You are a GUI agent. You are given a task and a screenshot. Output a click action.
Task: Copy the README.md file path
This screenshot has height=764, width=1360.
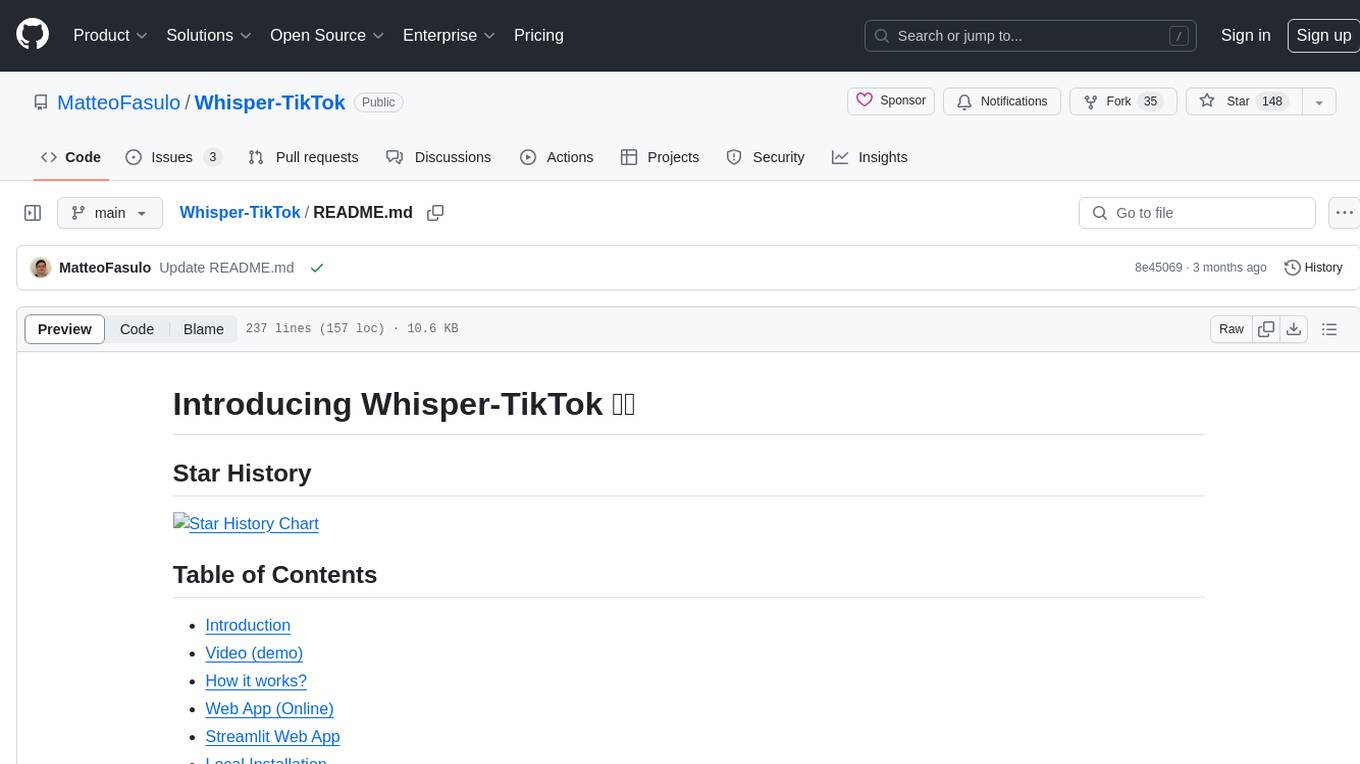point(435,212)
